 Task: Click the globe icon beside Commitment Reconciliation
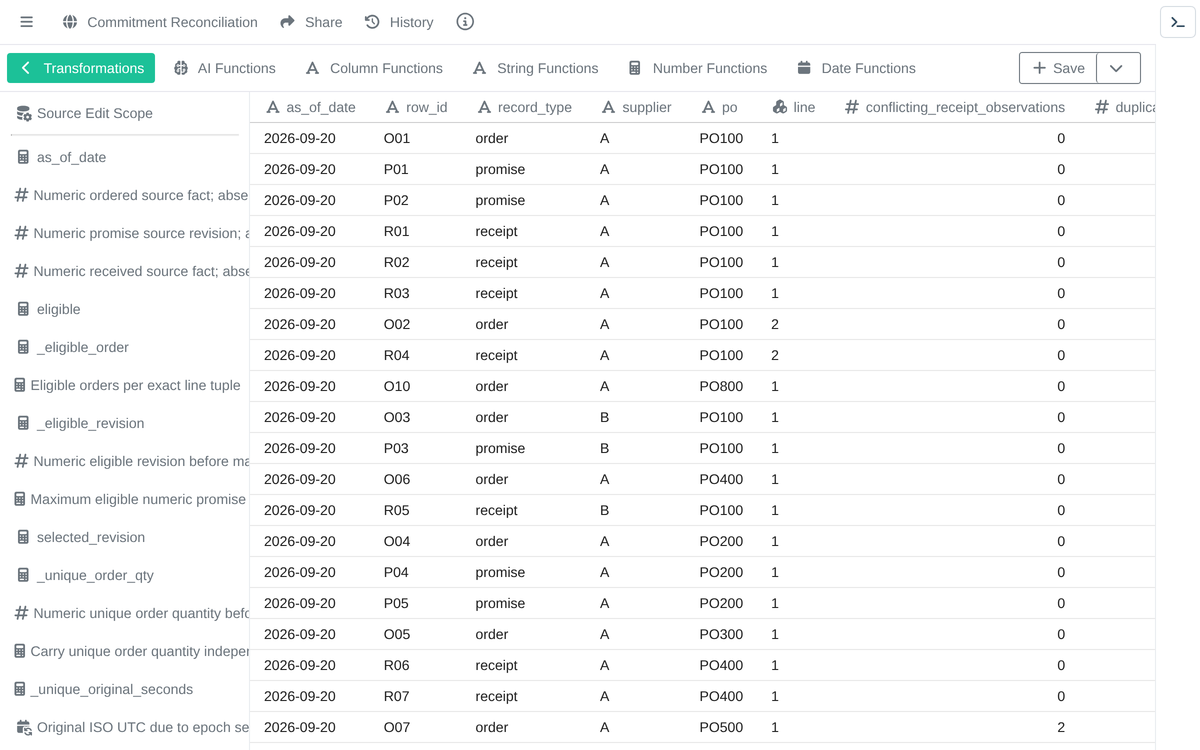(x=70, y=22)
